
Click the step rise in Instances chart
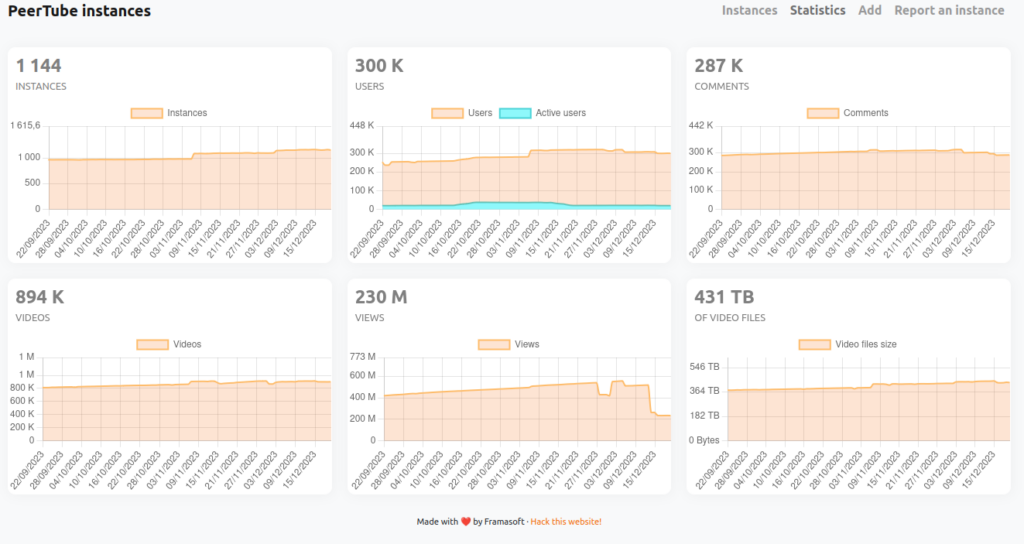coord(193,156)
